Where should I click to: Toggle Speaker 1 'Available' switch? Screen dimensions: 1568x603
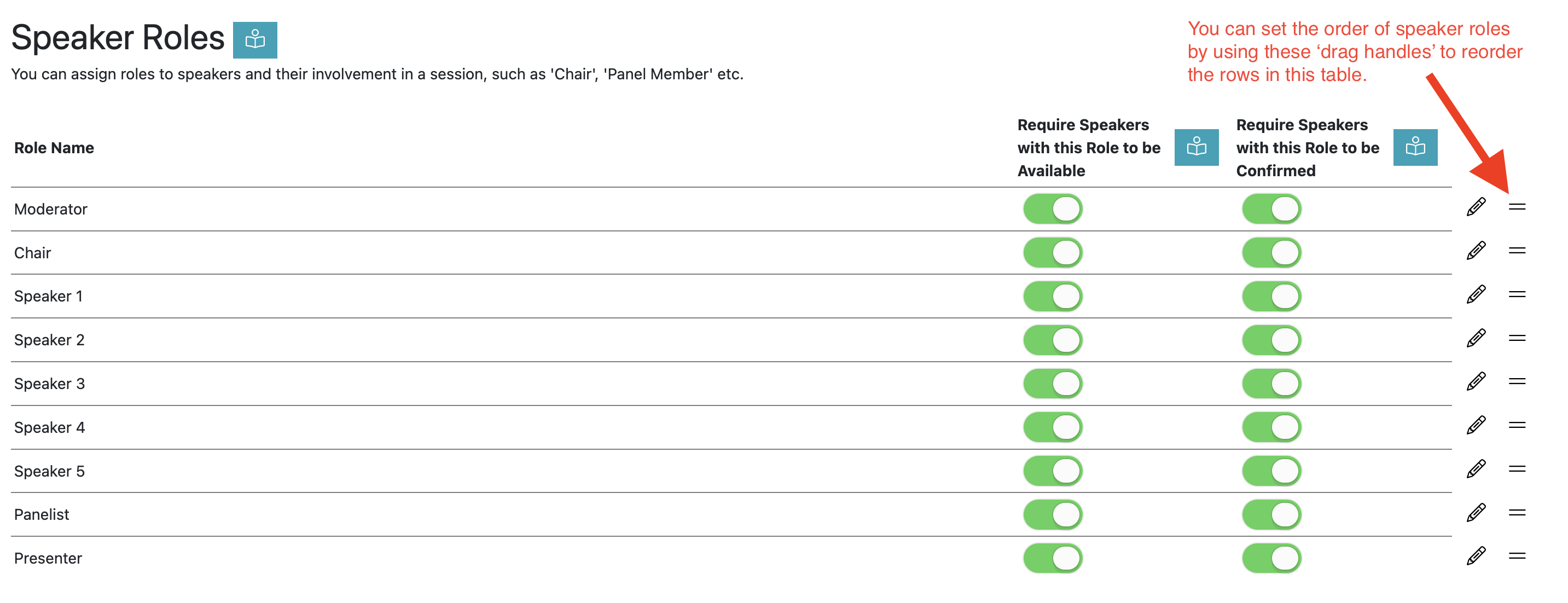[x=1053, y=297]
